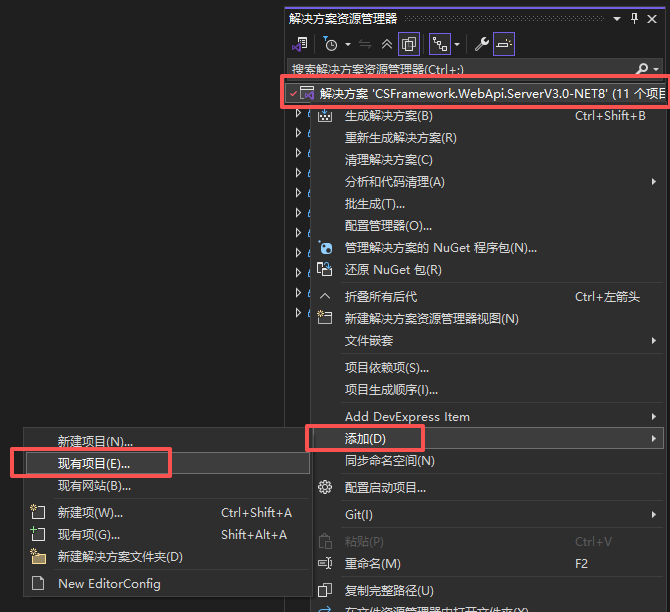This screenshot has height=612, width=670.
Task: Expand the 文件嵌套 submenu
Action: (x=487, y=341)
